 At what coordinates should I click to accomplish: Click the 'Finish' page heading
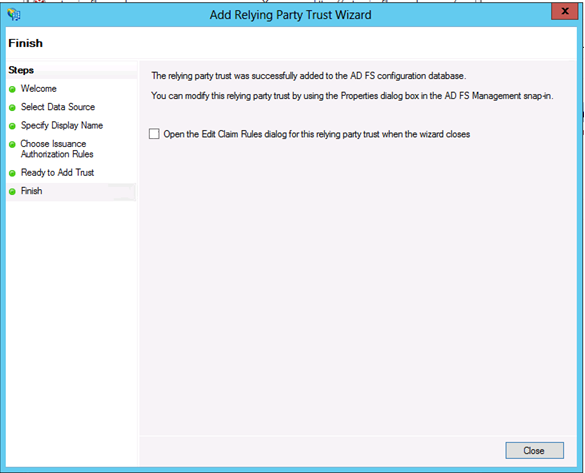26,43
